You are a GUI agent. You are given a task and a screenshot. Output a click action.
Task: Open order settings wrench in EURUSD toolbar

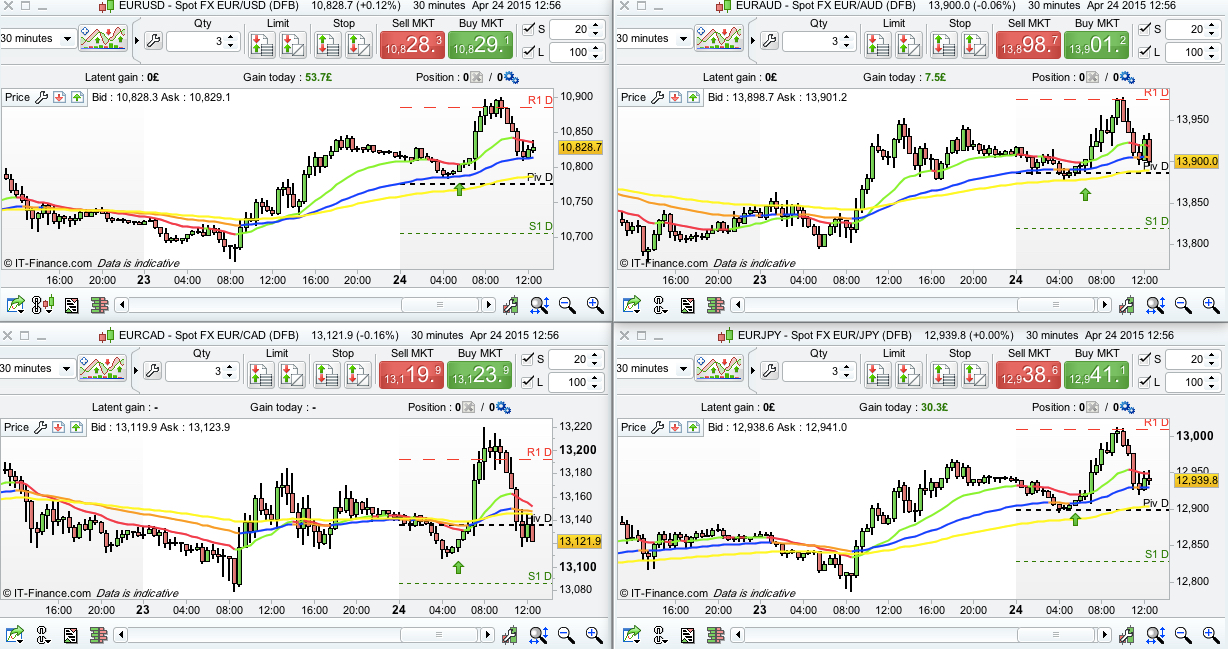pyautogui.click(x=152, y=41)
